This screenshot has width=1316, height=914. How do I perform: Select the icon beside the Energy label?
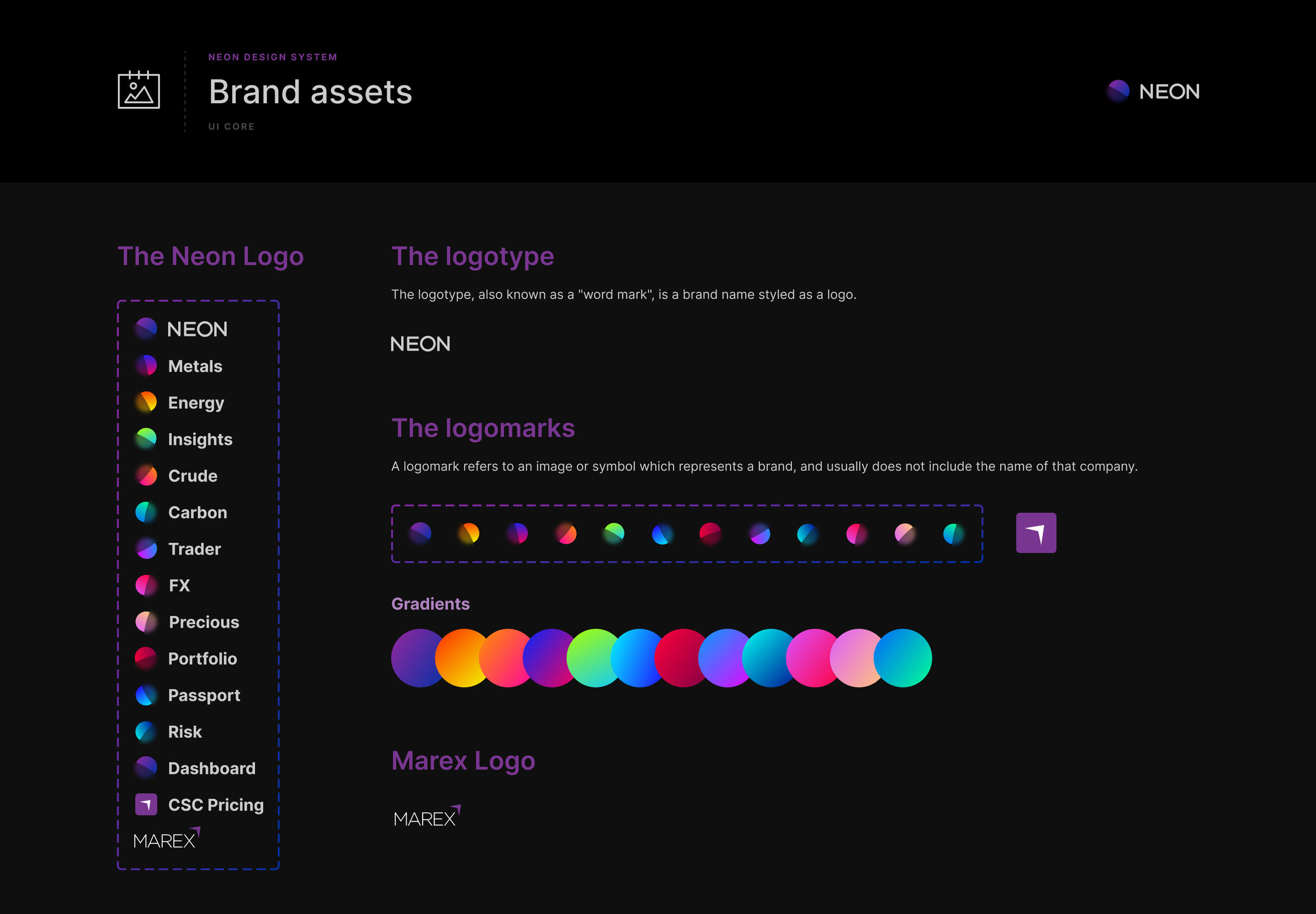click(146, 402)
